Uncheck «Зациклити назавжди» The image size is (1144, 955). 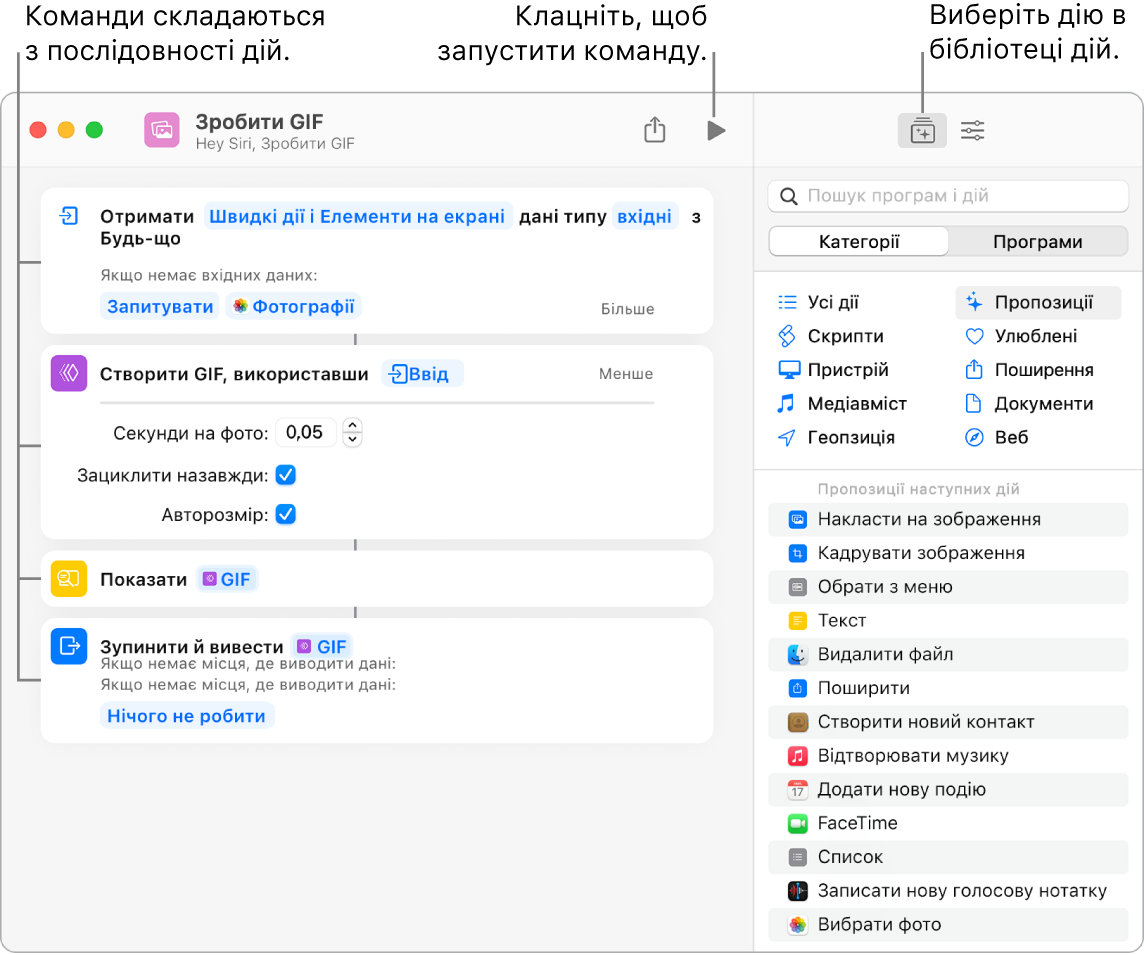[285, 474]
